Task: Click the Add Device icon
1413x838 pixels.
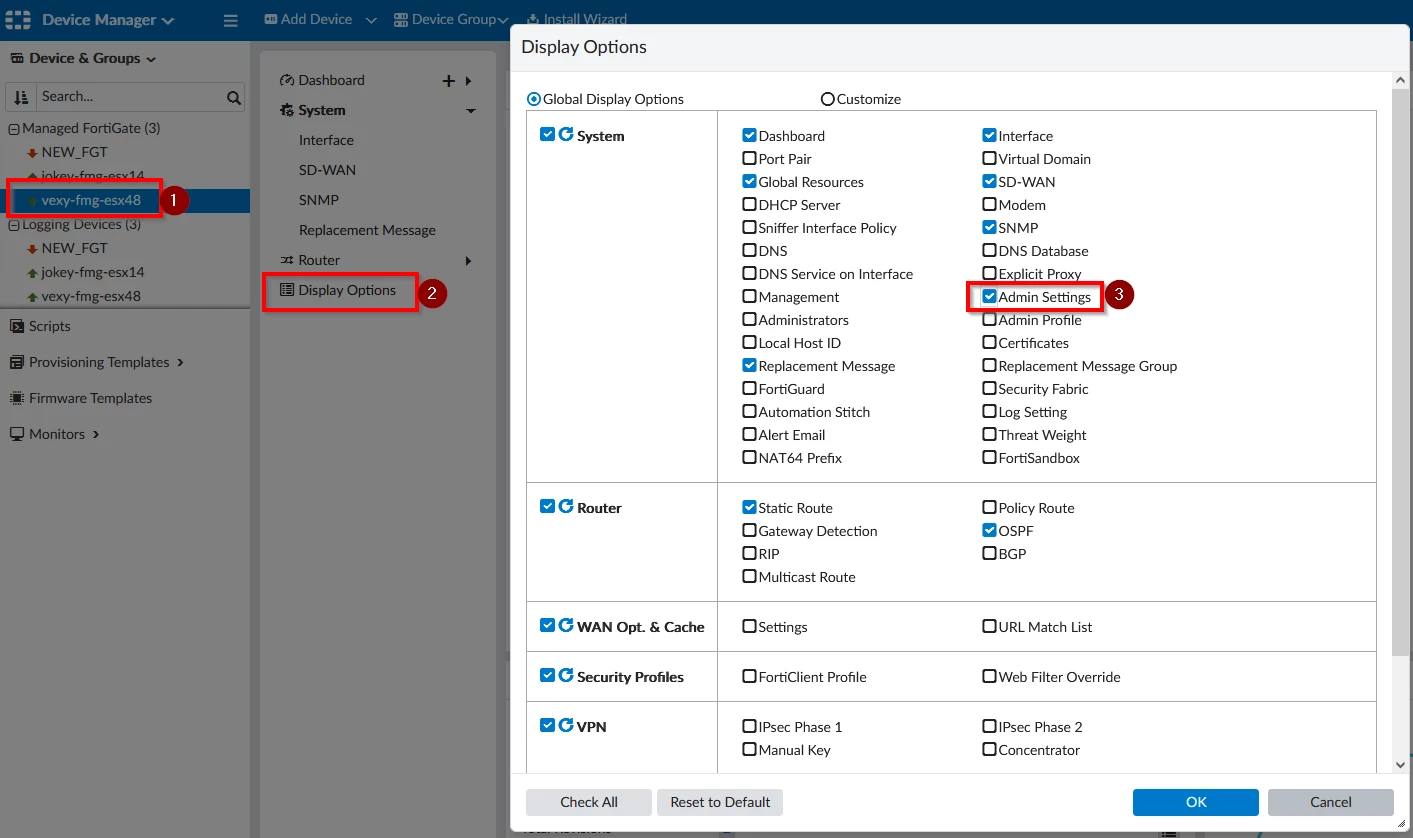Action: click(271, 19)
